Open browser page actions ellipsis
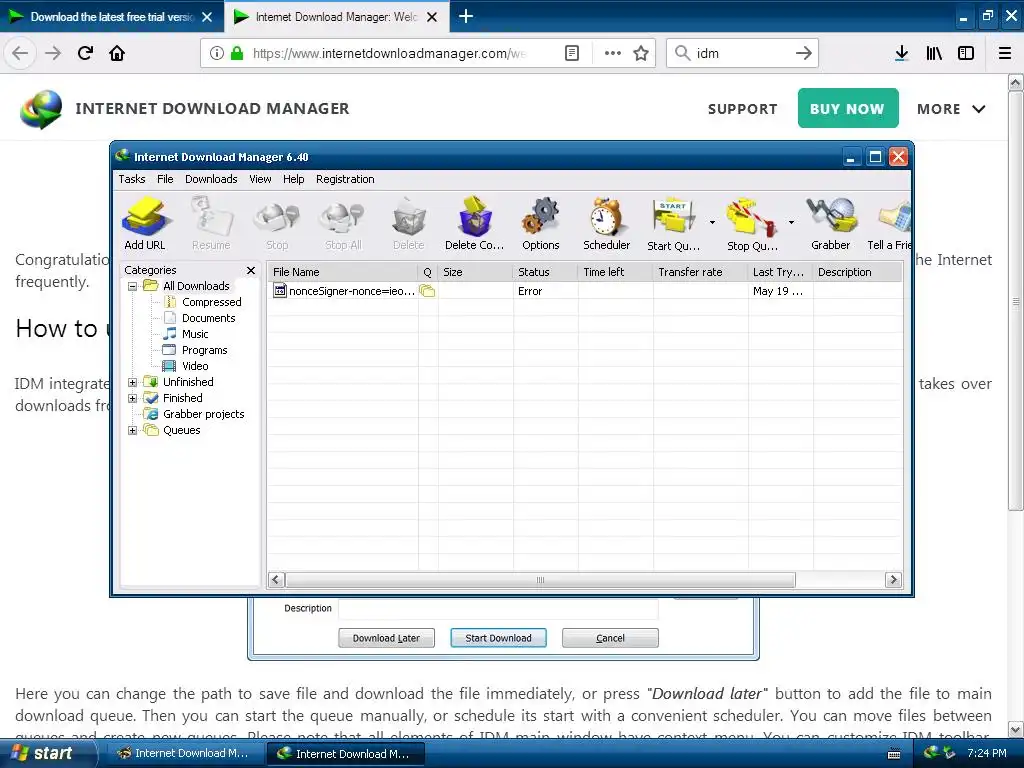 tap(613, 53)
